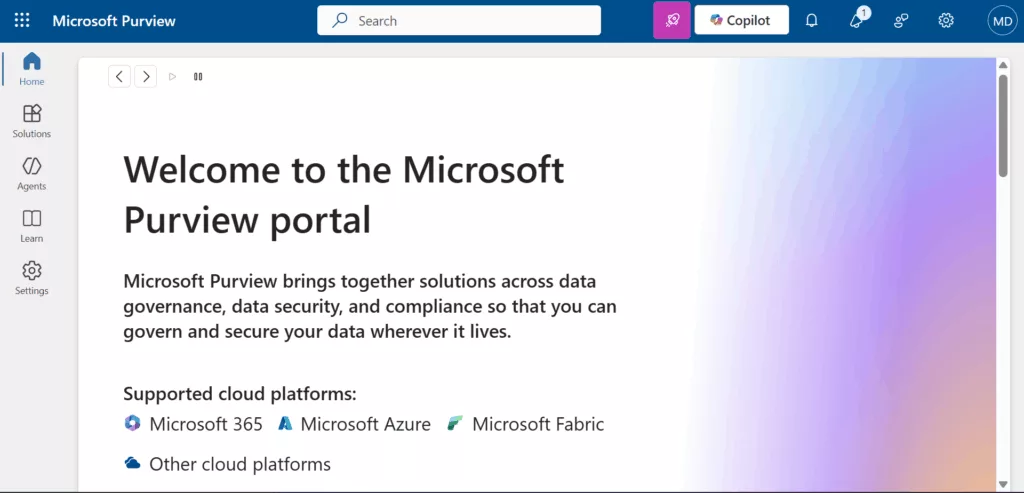Click the Microsoft Fabric label
The height and width of the screenshot is (493, 1024).
(538, 424)
